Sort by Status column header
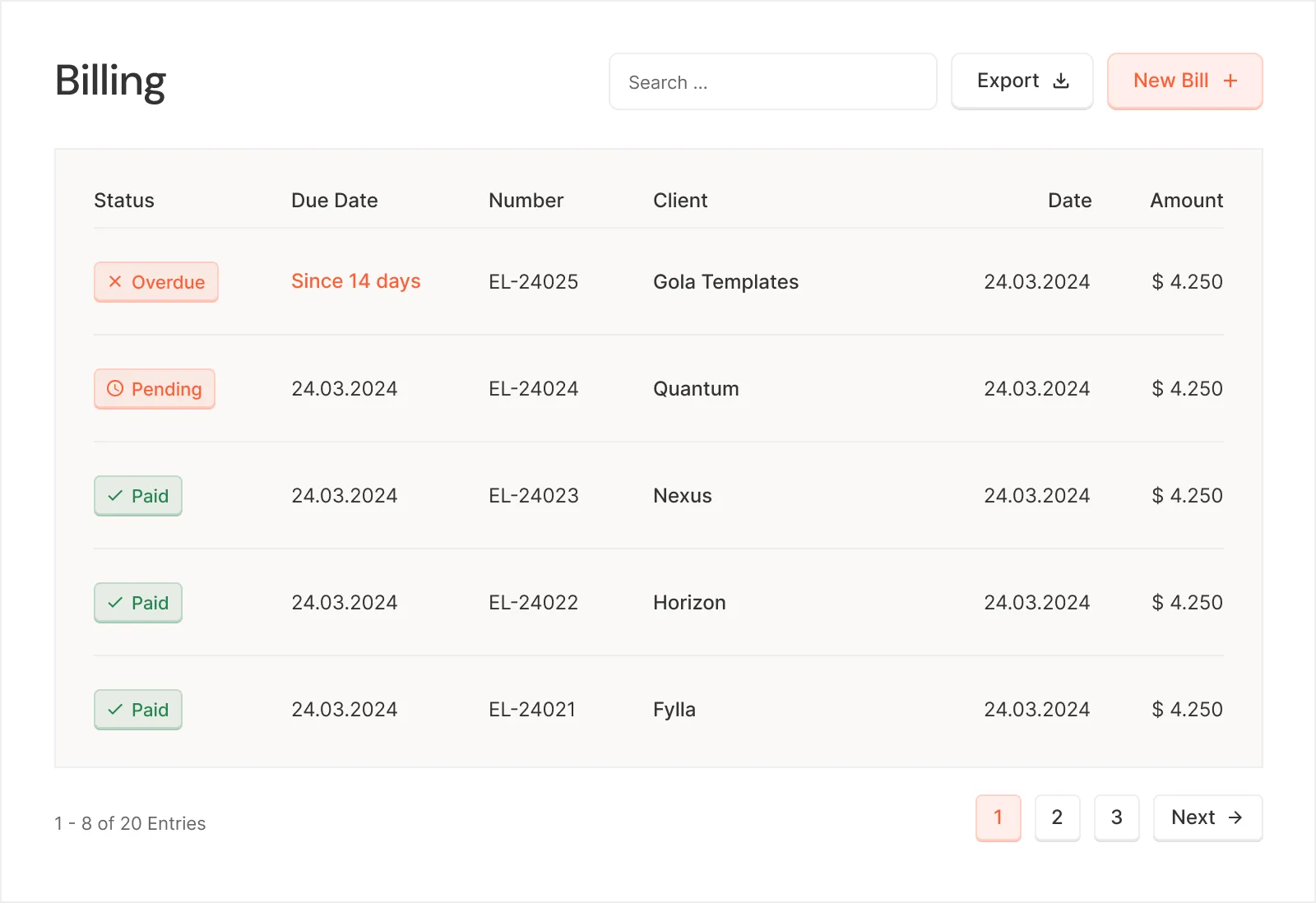 124,201
